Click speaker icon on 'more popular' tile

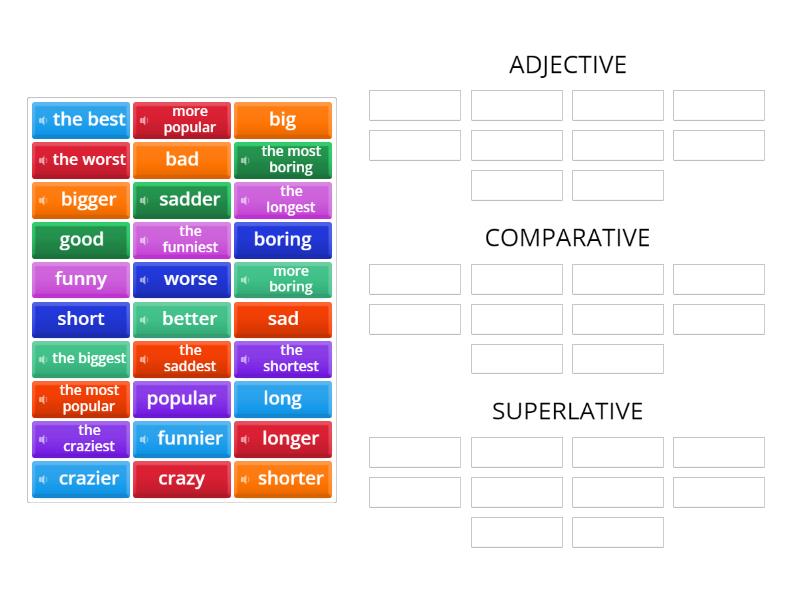144,120
